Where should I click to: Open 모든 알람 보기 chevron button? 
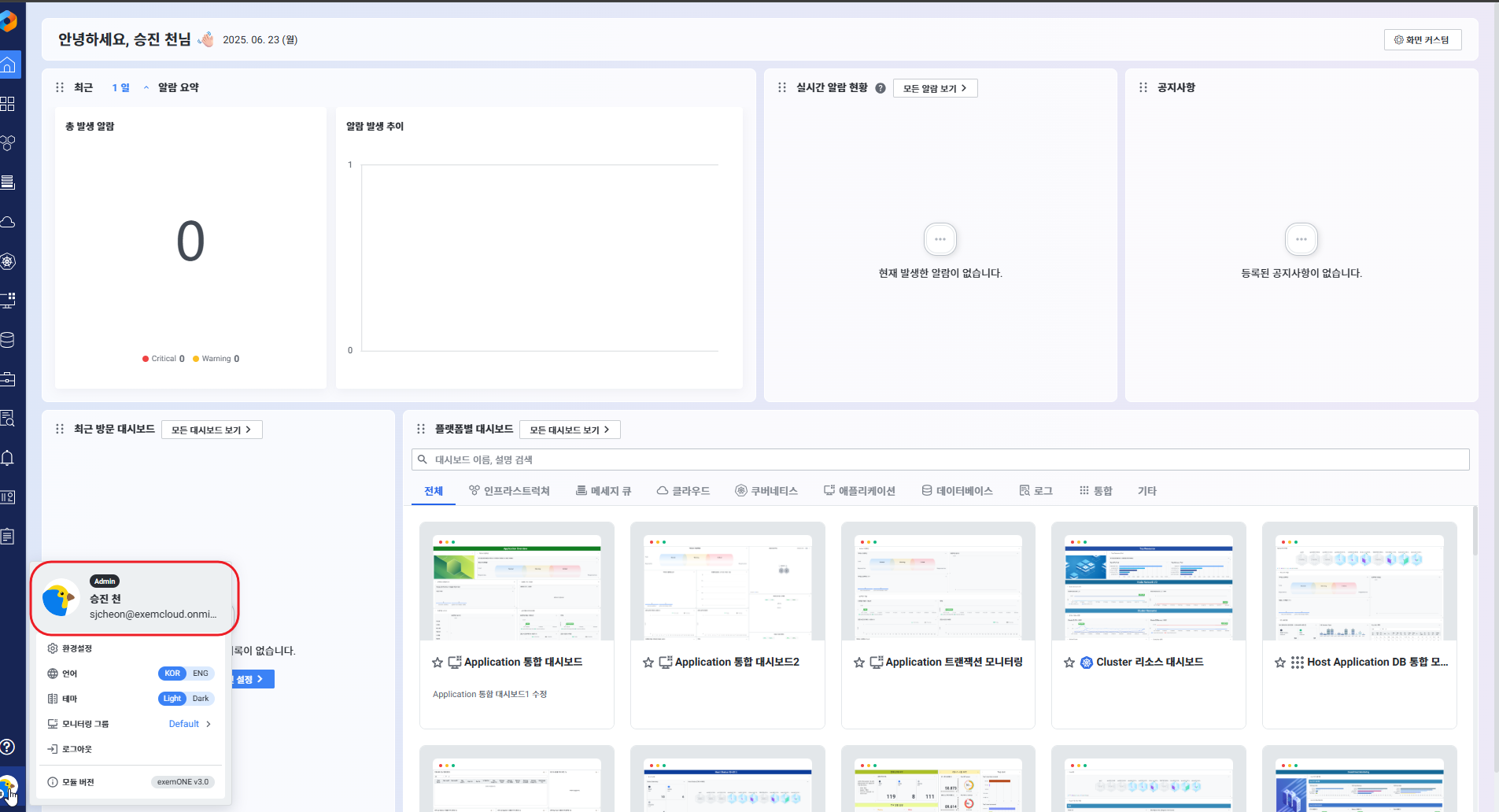(935, 88)
